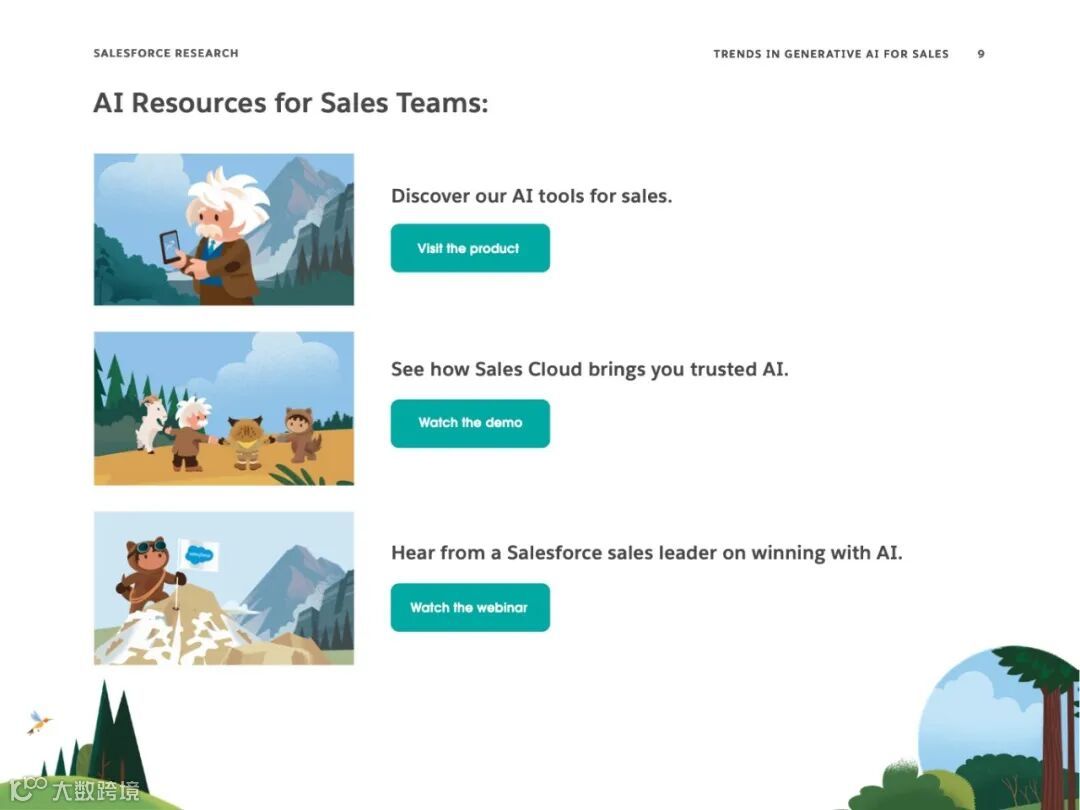Click the page number 9

pos(981,54)
